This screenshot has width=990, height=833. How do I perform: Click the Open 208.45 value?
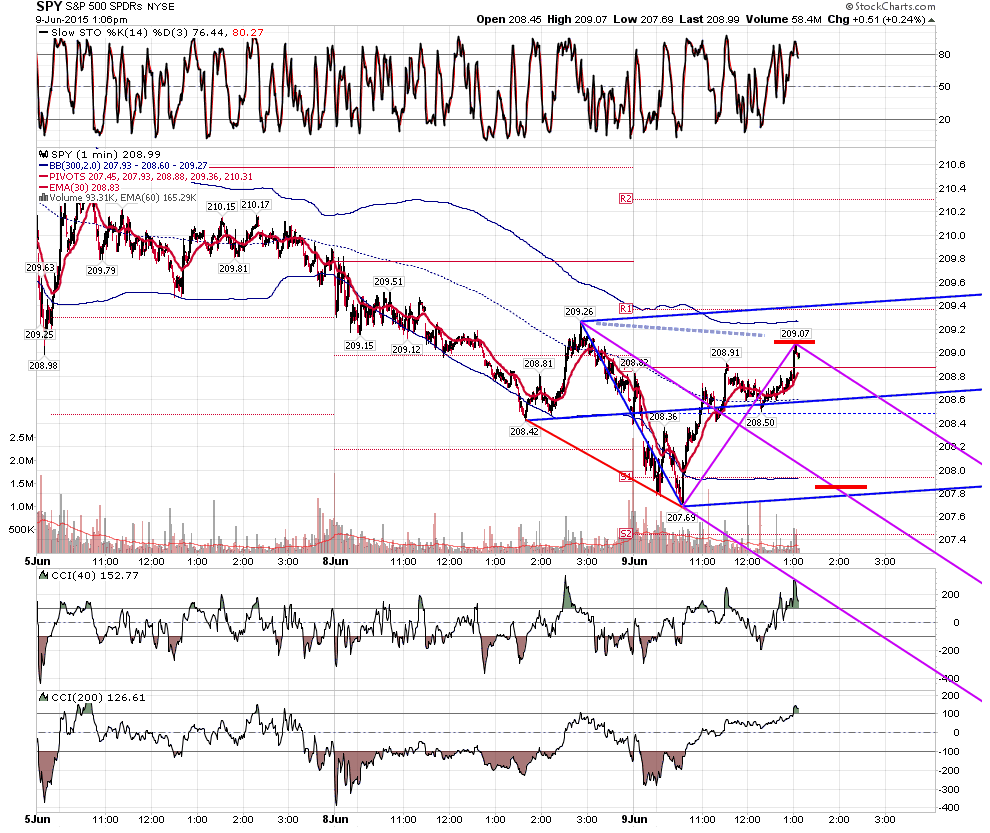click(509, 20)
